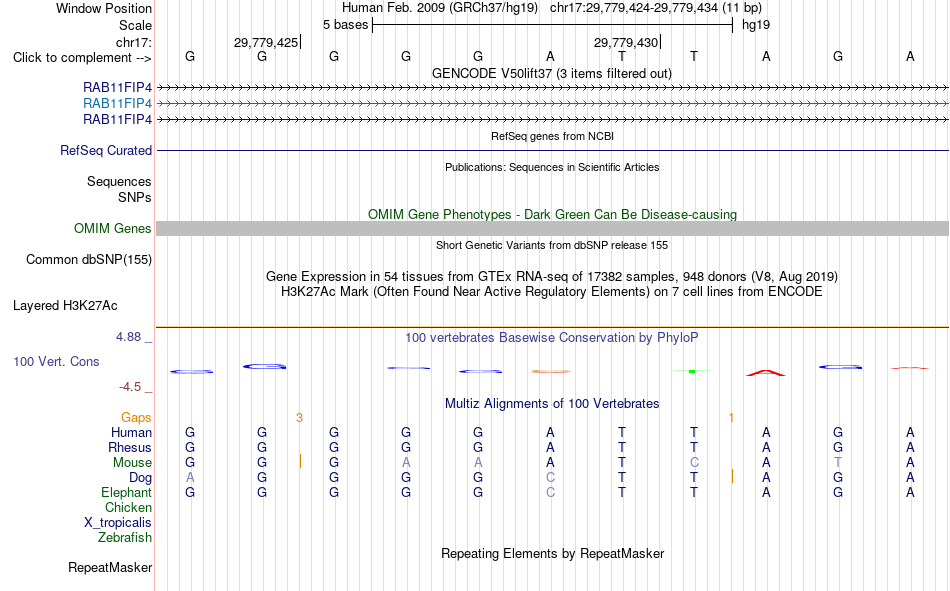This screenshot has width=950, height=591.
Task: Click the Elephant species label
Action: (127, 492)
